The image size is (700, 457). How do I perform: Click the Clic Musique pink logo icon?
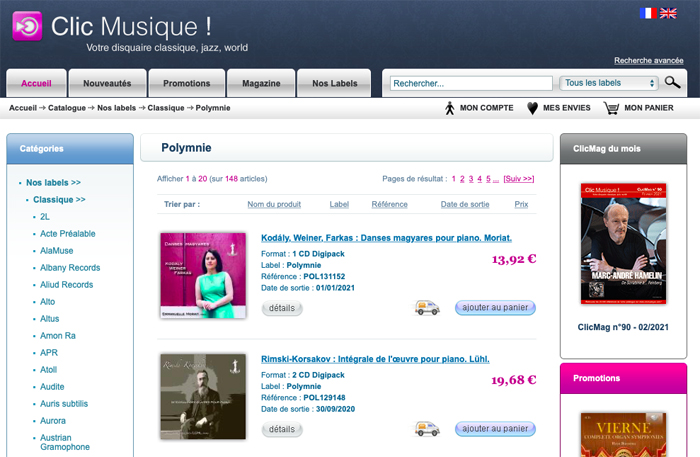pos(27,26)
